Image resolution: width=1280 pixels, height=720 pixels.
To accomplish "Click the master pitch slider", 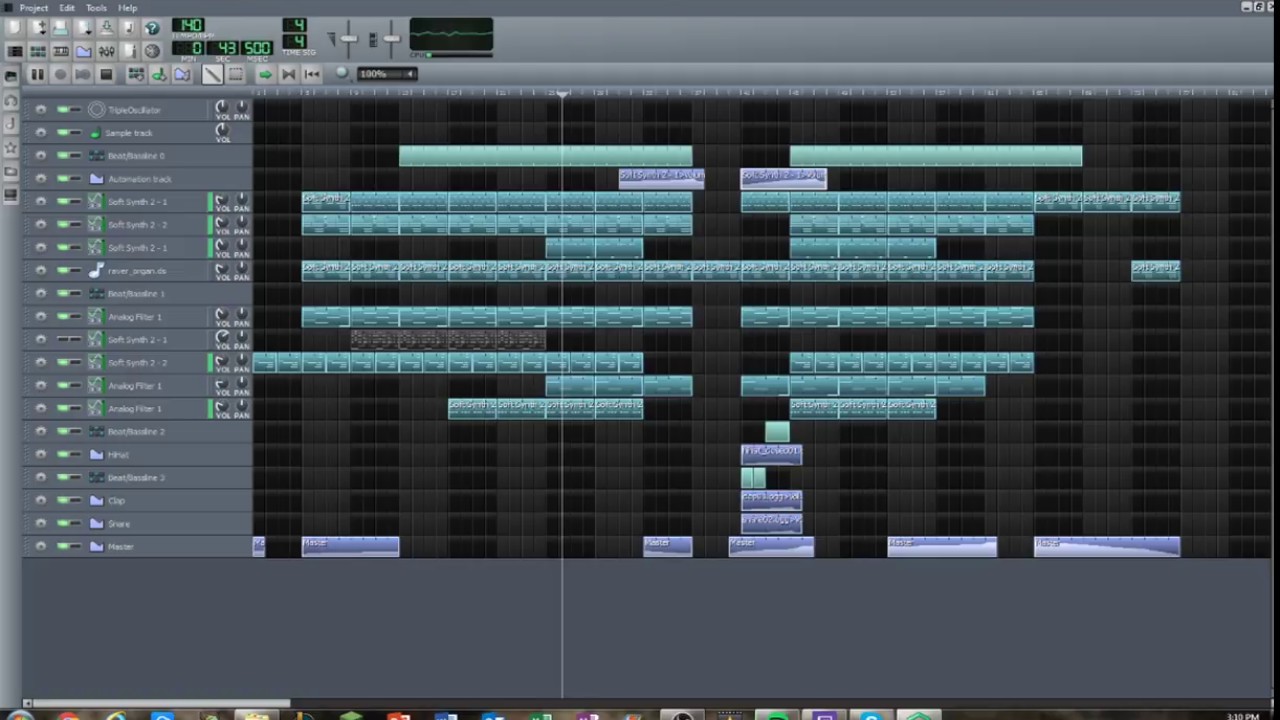I will (391, 39).
